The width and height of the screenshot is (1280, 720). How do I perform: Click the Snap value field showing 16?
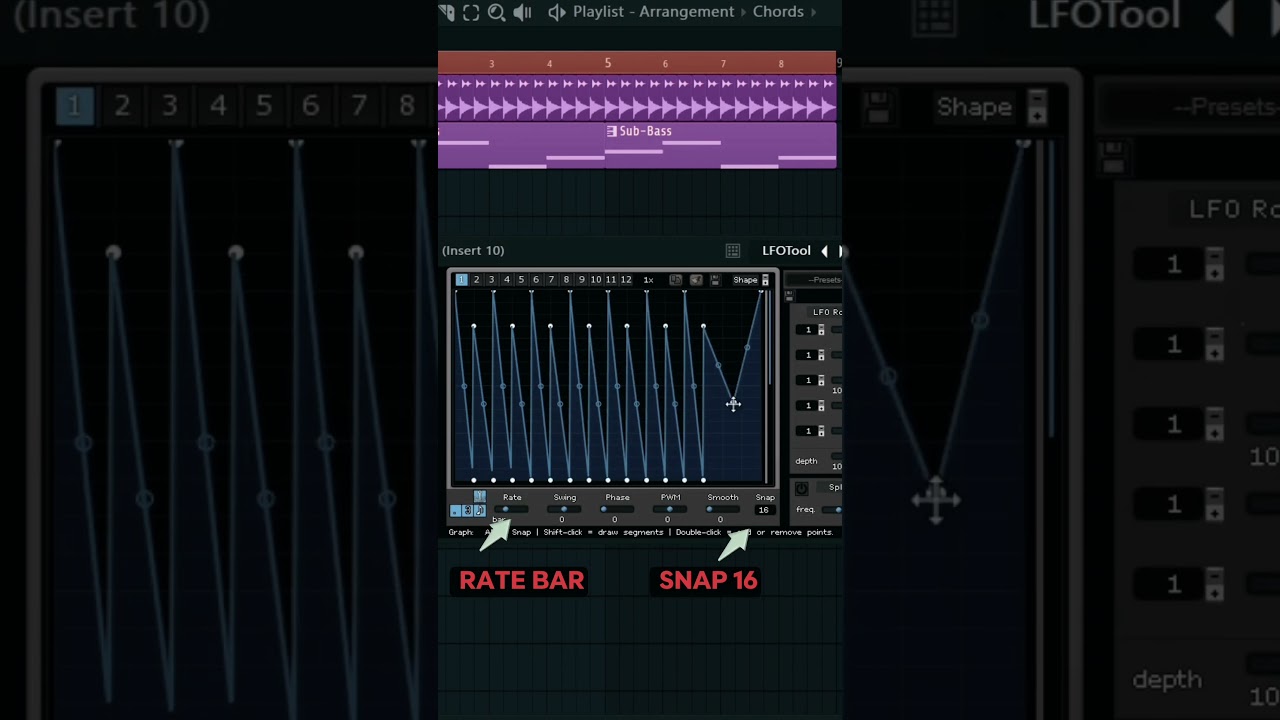click(x=764, y=510)
